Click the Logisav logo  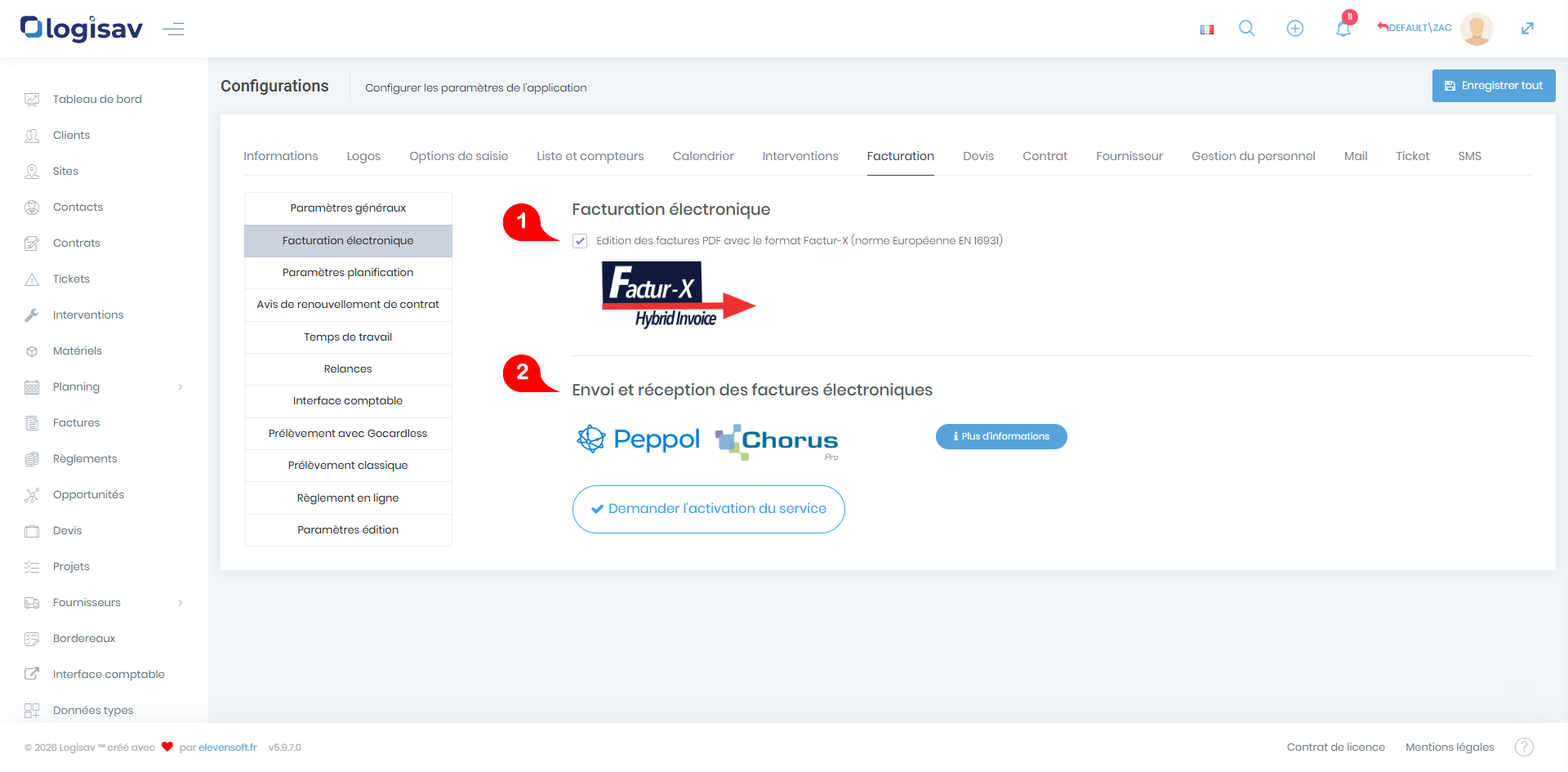click(x=82, y=29)
